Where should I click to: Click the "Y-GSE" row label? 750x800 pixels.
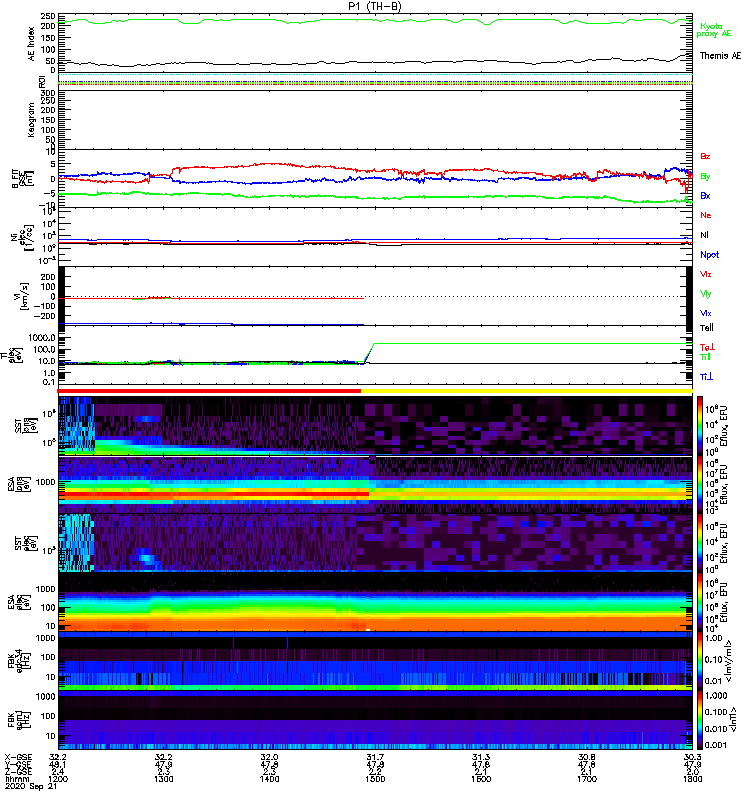[18, 765]
